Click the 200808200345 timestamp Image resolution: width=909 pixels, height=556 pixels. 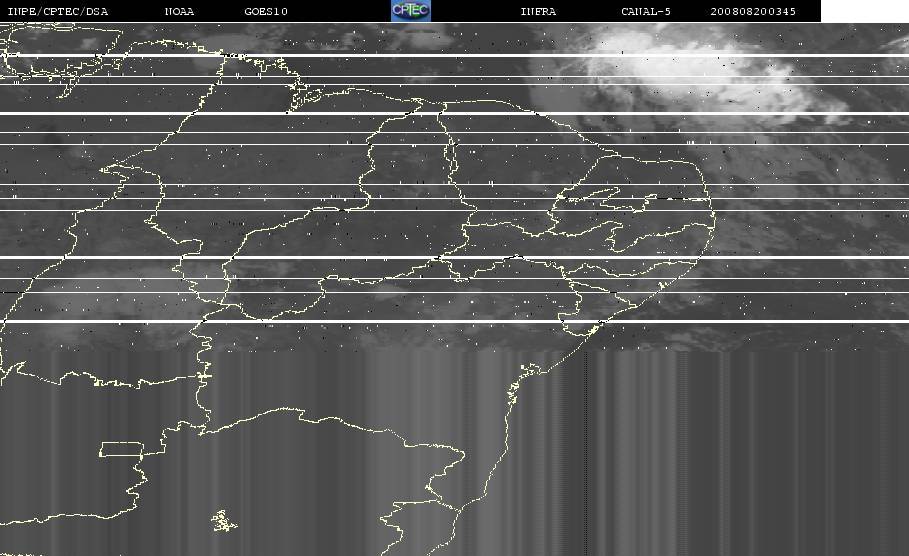(x=753, y=12)
